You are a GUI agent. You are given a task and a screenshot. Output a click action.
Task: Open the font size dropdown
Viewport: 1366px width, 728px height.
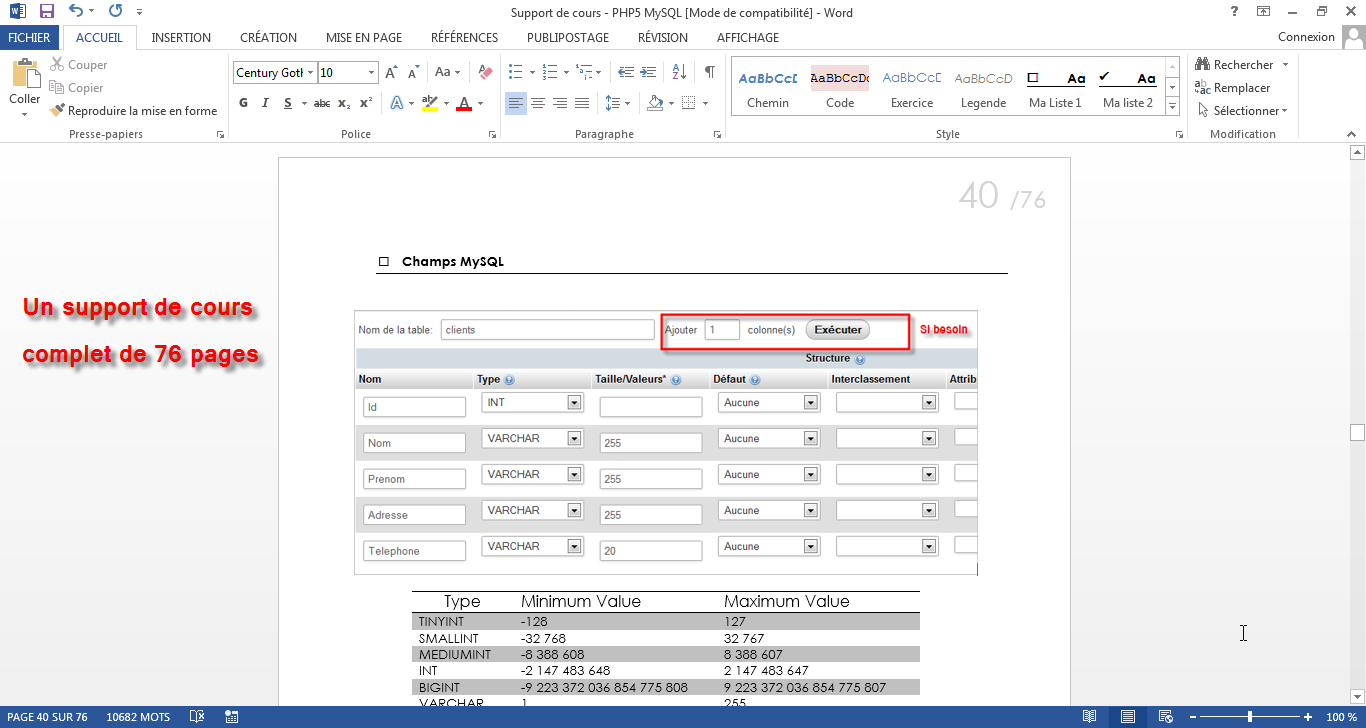[x=372, y=73]
